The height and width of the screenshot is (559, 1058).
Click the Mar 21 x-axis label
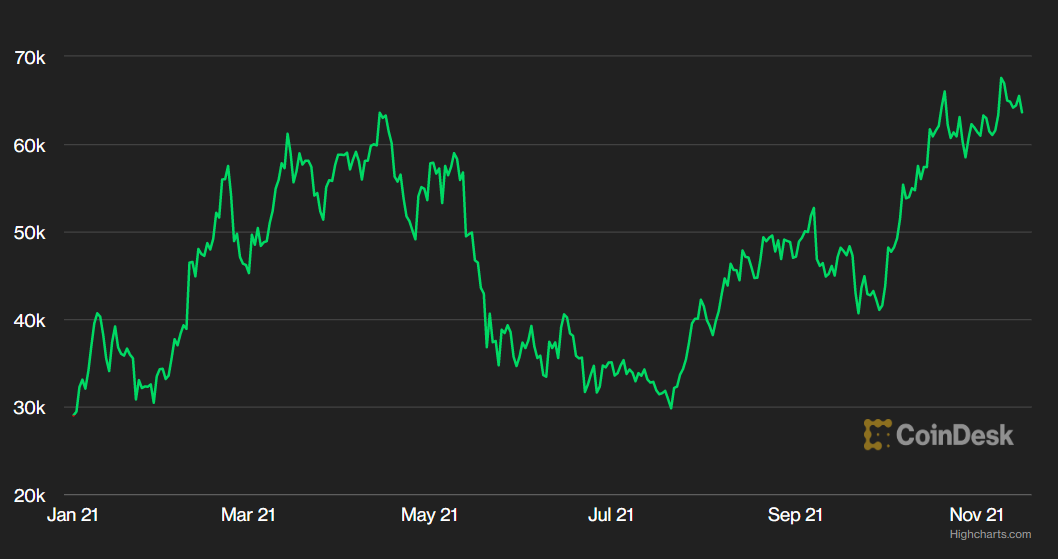click(x=248, y=515)
